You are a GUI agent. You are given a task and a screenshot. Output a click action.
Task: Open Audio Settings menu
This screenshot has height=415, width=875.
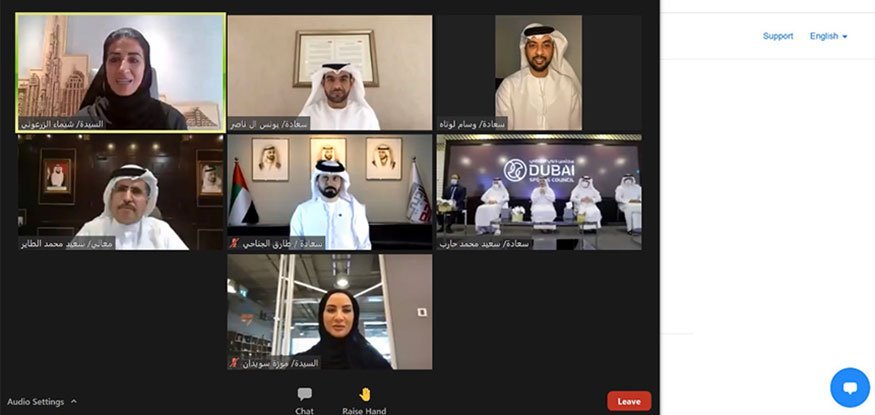pyautogui.click(x=36, y=402)
